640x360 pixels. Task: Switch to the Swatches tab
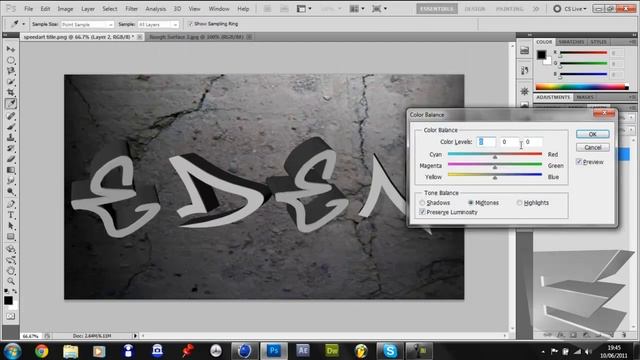[x=571, y=42]
